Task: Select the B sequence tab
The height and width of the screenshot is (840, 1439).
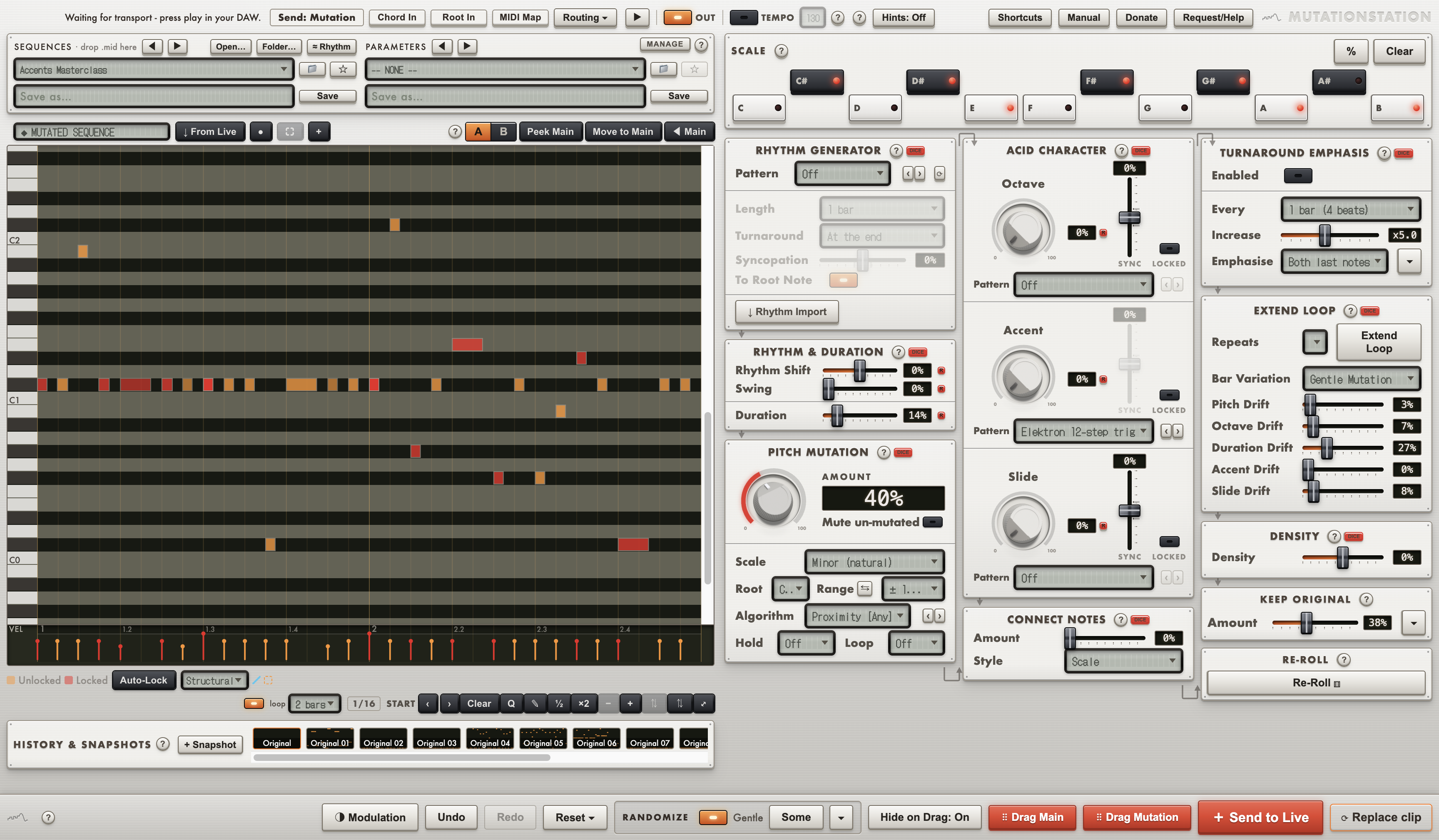Action: [503, 132]
